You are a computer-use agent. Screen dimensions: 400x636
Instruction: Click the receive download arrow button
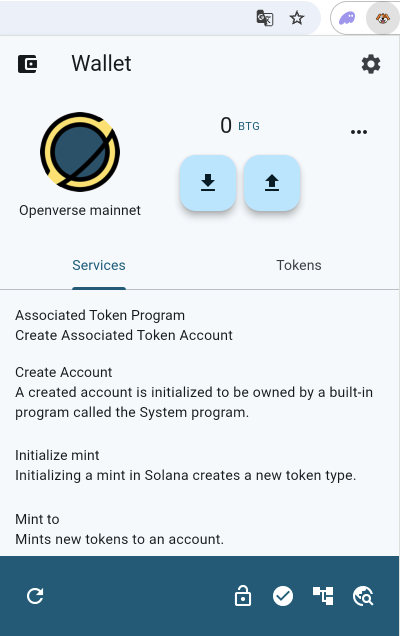point(208,183)
